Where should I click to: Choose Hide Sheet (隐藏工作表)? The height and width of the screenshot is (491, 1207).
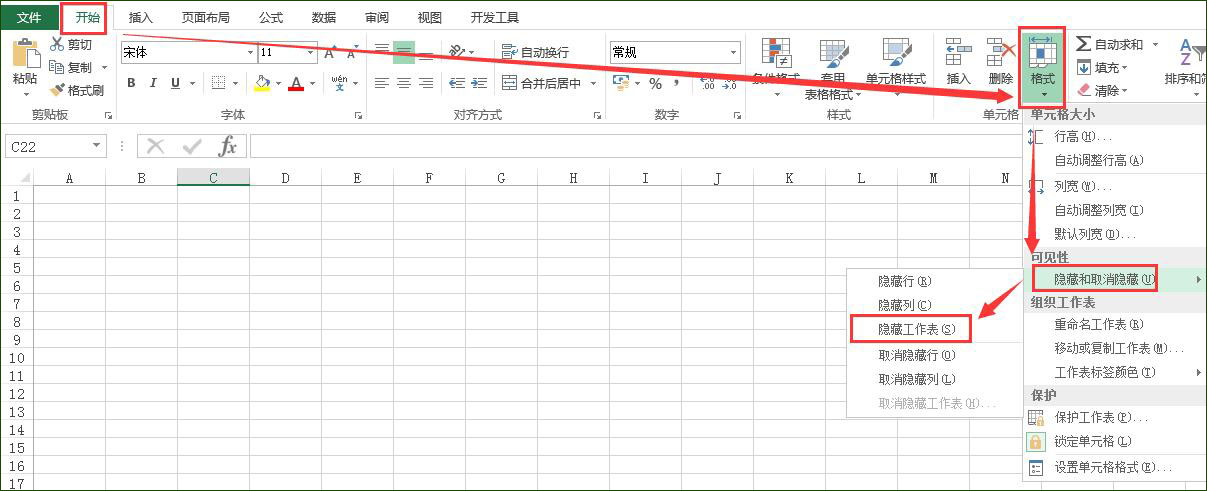pos(917,329)
